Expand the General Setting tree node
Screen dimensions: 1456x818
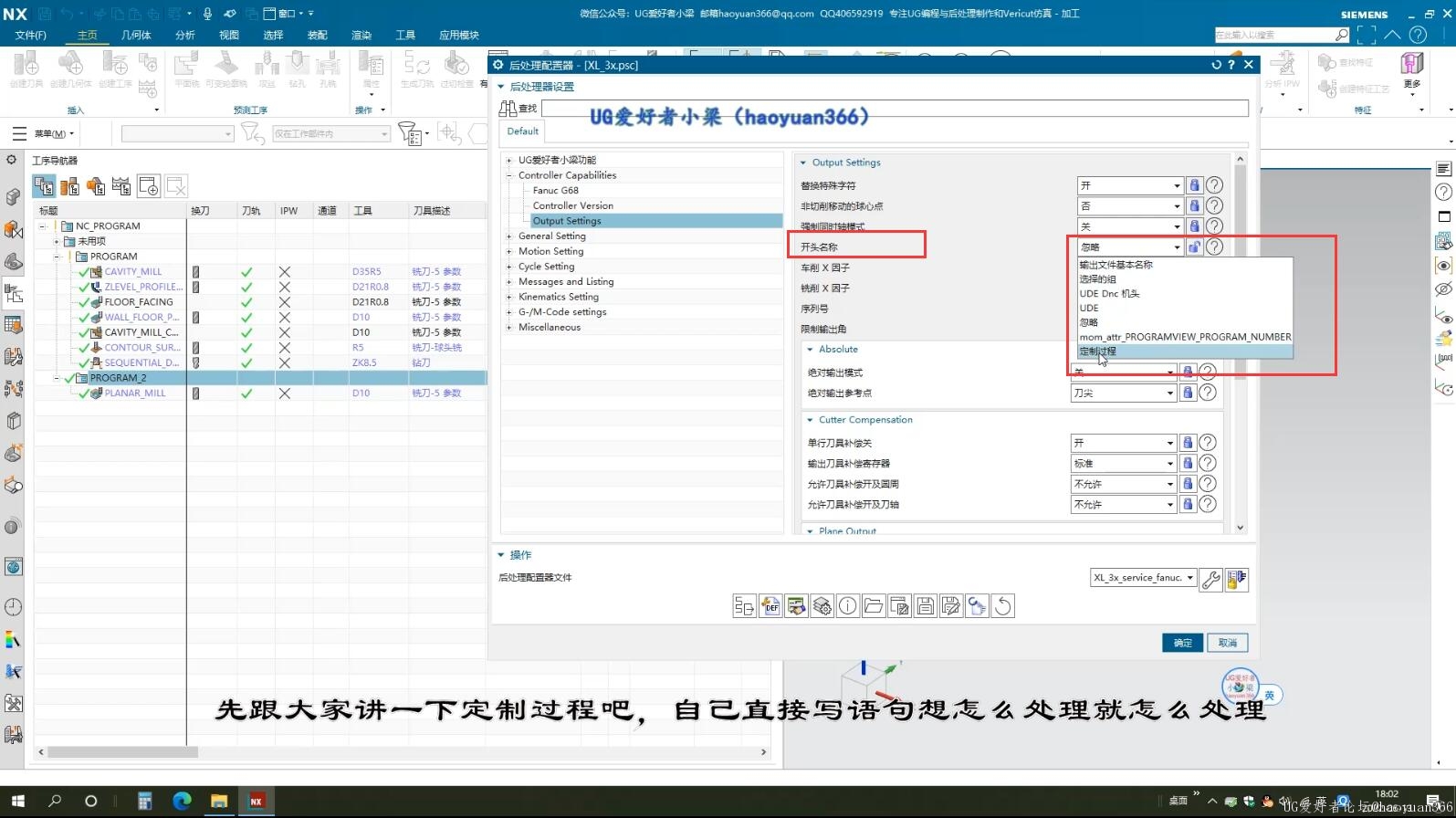[509, 236]
